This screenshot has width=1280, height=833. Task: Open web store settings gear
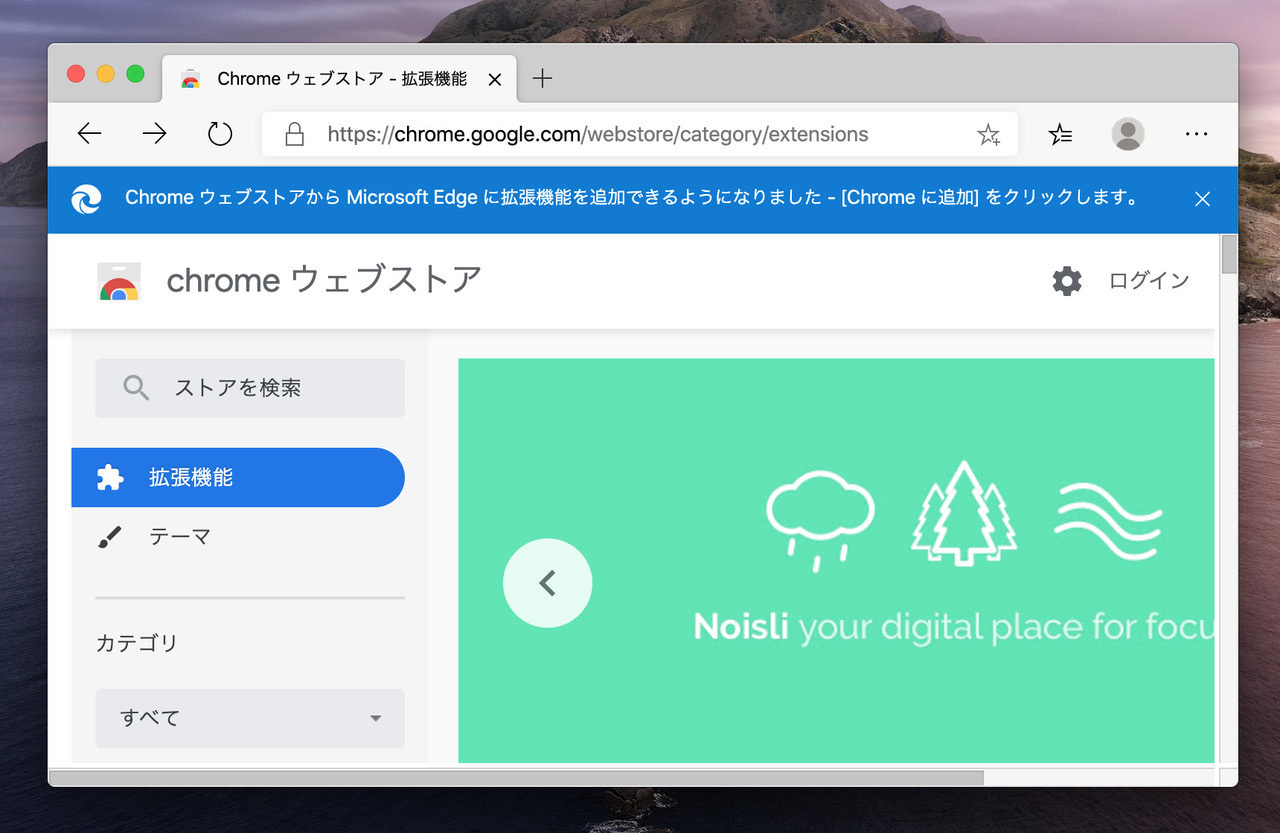1067,281
